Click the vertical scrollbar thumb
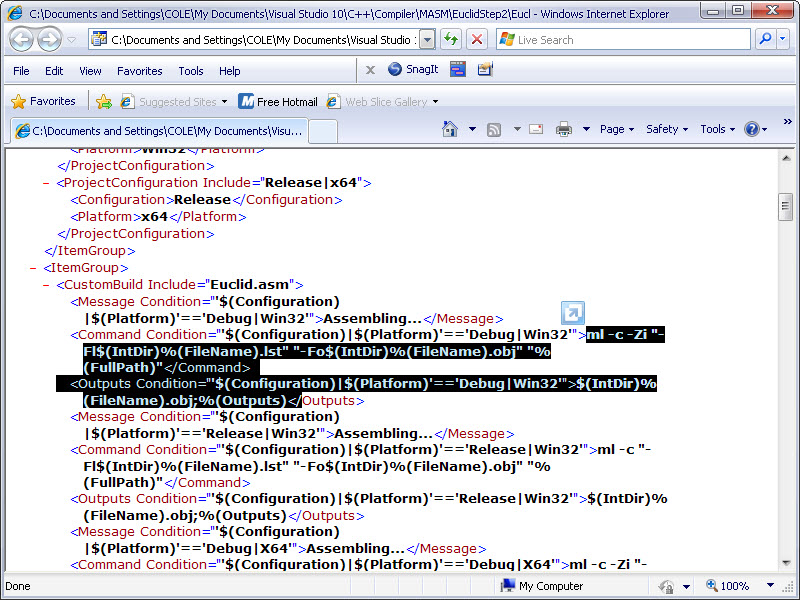The height and width of the screenshot is (600, 800). [786, 207]
